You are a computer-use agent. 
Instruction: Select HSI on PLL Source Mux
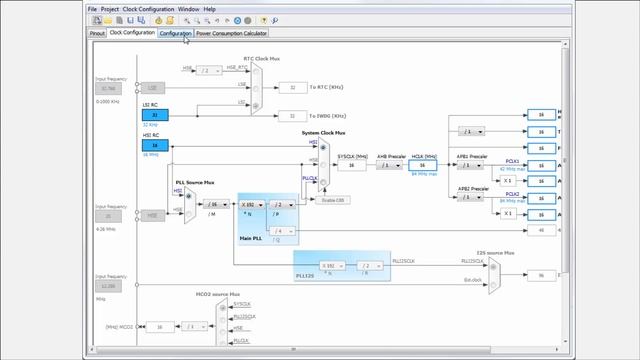point(189,196)
